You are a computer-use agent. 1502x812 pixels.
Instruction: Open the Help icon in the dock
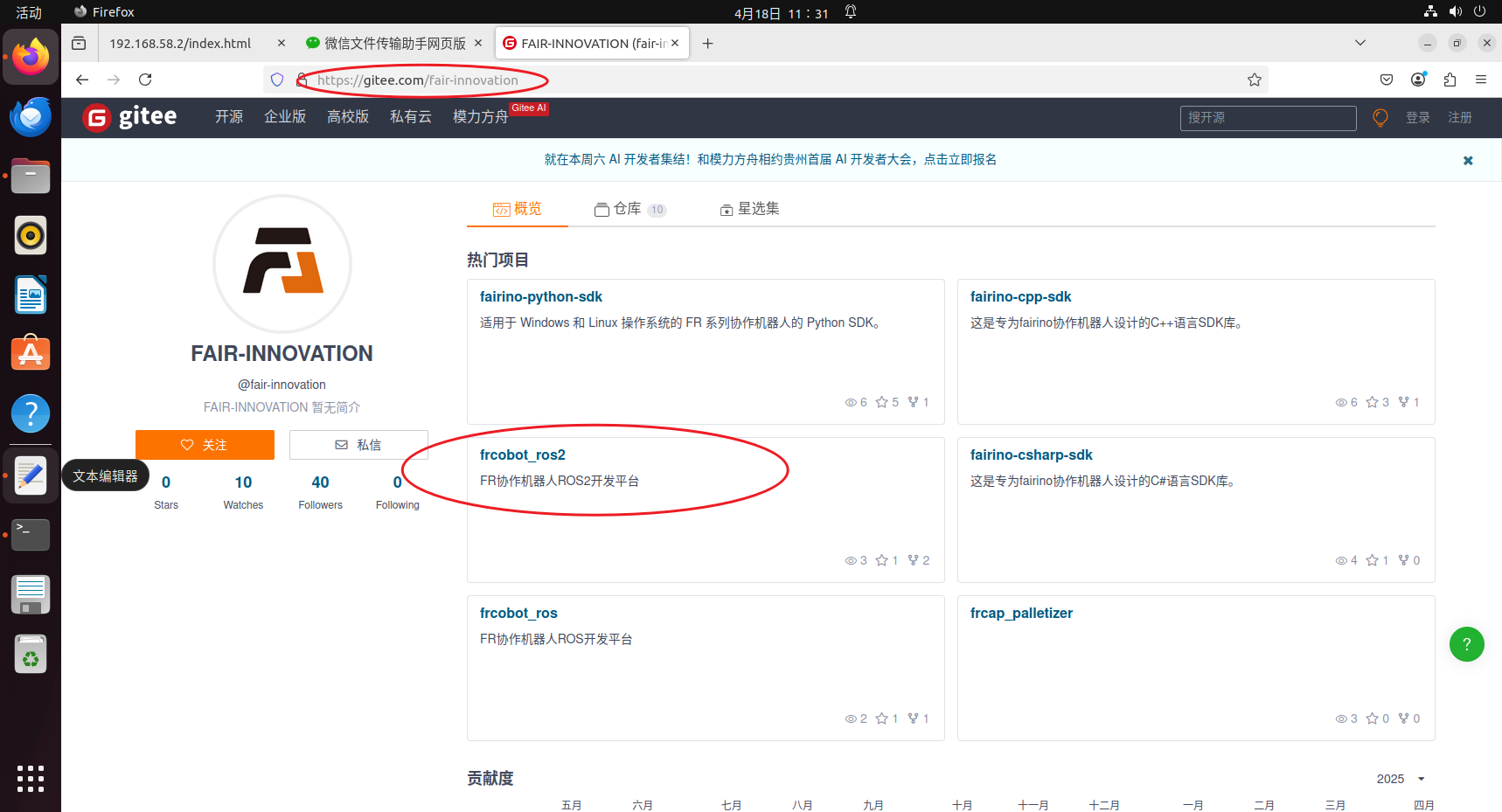point(31,413)
